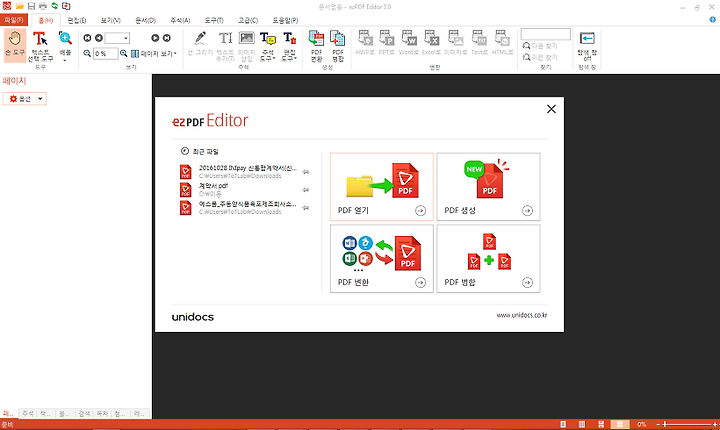Close the ezPDF Editor start dialog

click(x=551, y=109)
